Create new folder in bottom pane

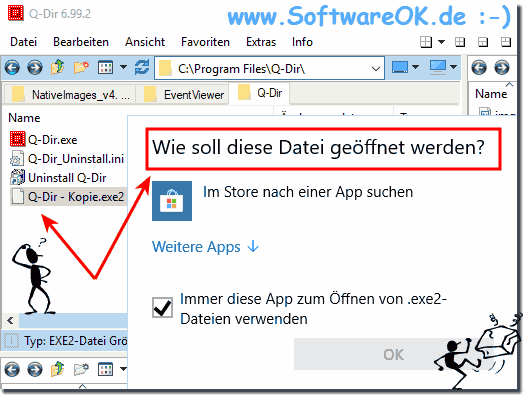point(81,369)
